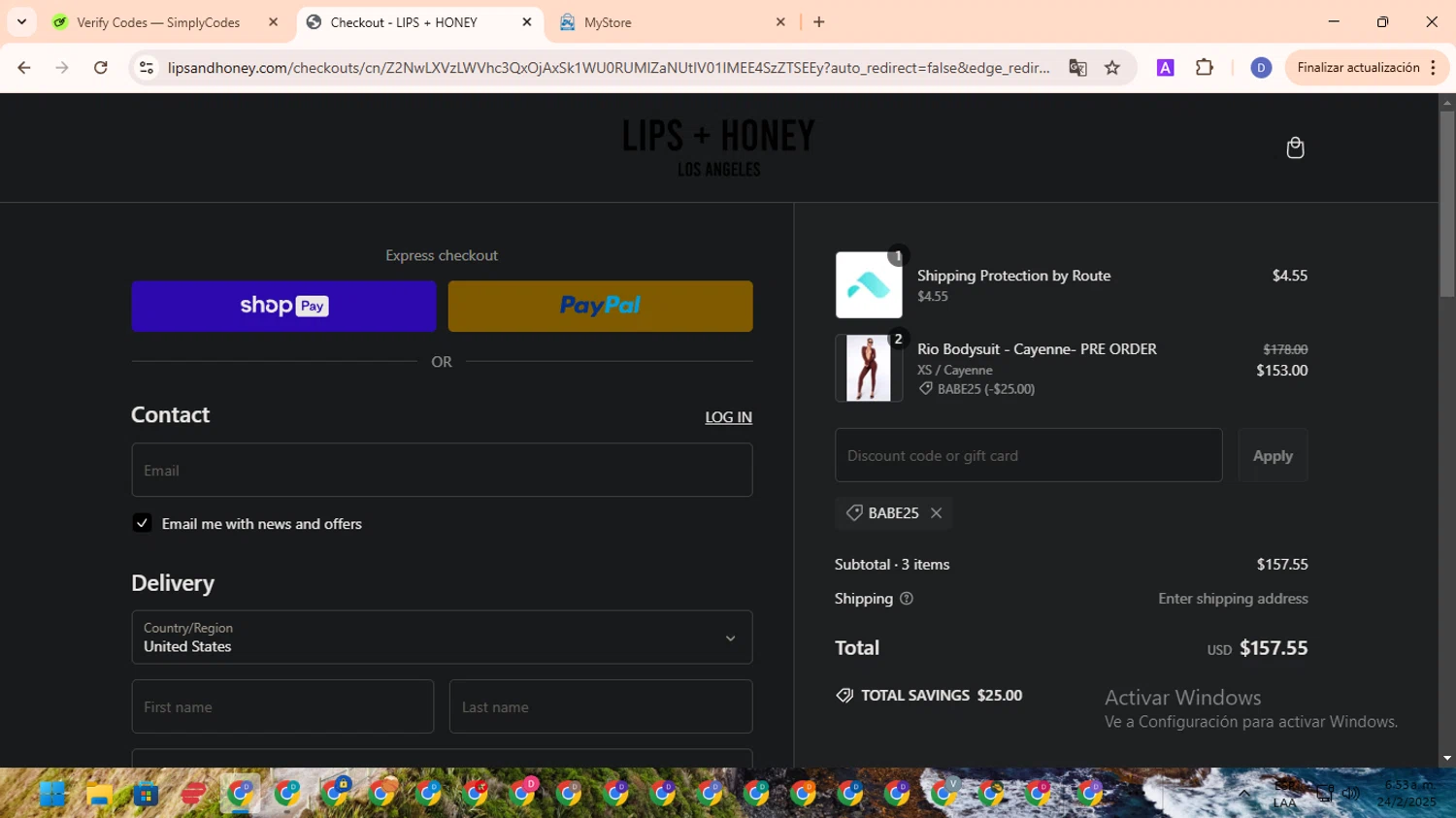
Task: Click the BABE25 (-$25.00) discount line
Action: click(976, 389)
